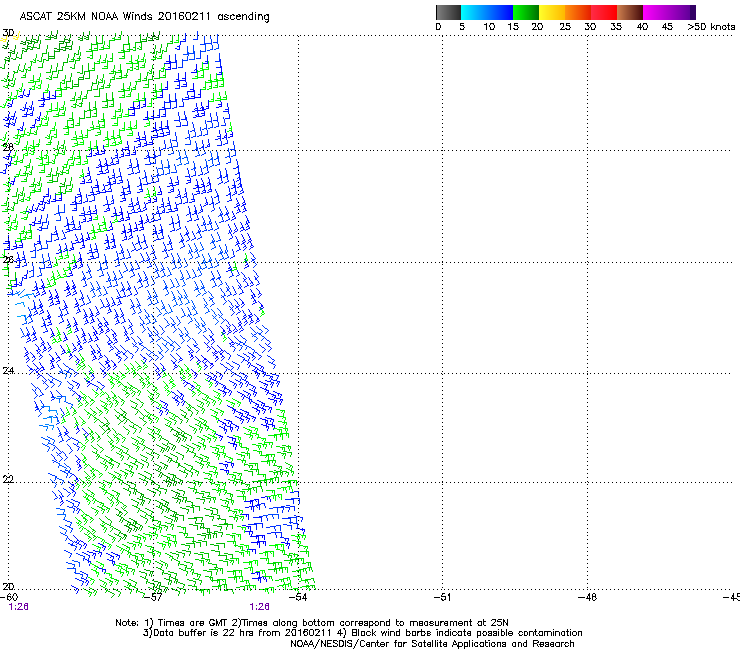The image size is (740, 650).
Task: Select the legend tick label "45"
Action: tap(667, 27)
